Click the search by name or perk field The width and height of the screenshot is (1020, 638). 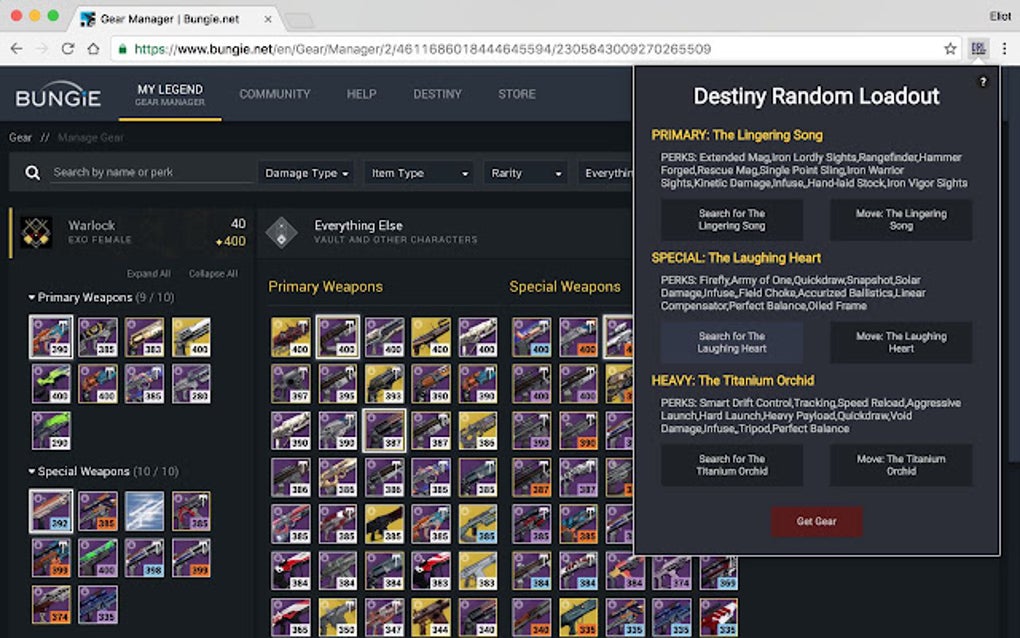pyautogui.click(x=150, y=172)
